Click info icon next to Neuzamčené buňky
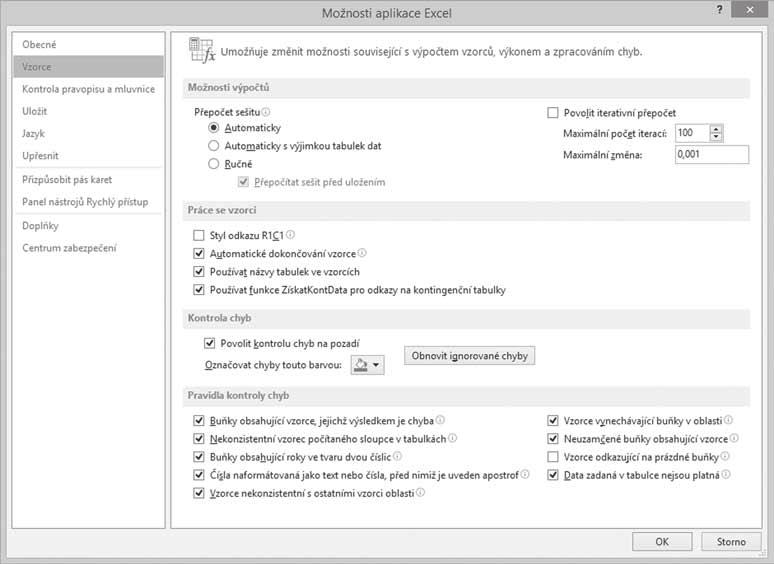The width and height of the screenshot is (774, 564). (734, 438)
